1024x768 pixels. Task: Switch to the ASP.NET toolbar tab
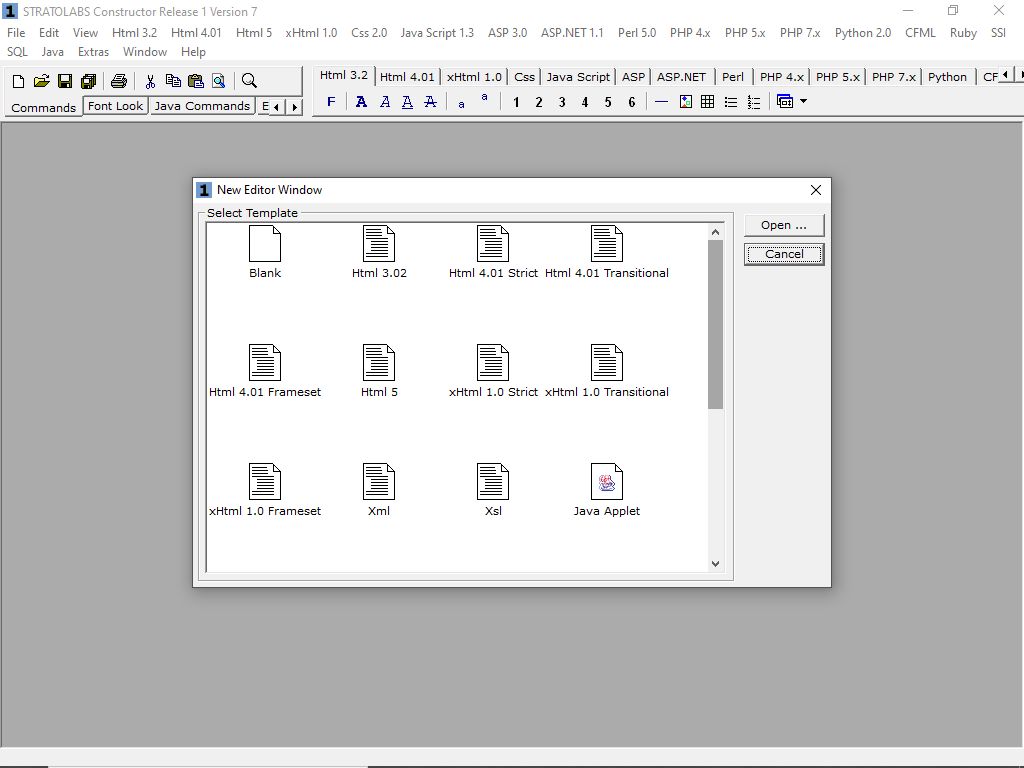coord(681,77)
